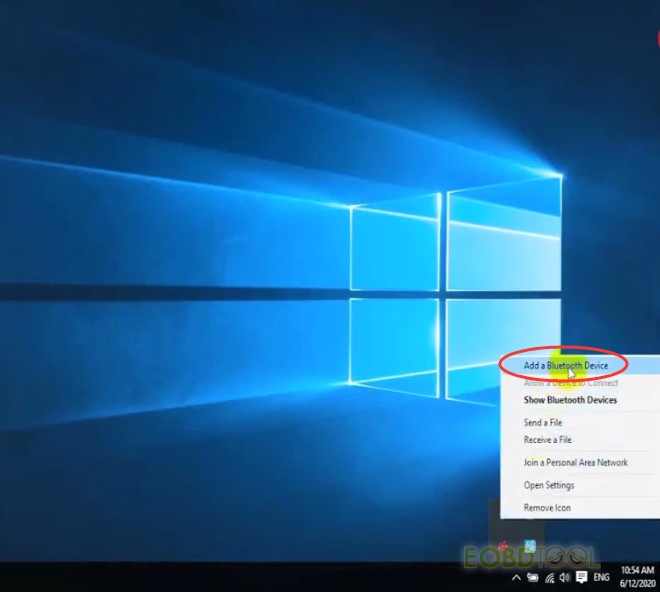The height and width of the screenshot is (592, 660).
Task: Click the speaker volume tray icon
Action: 564,578
